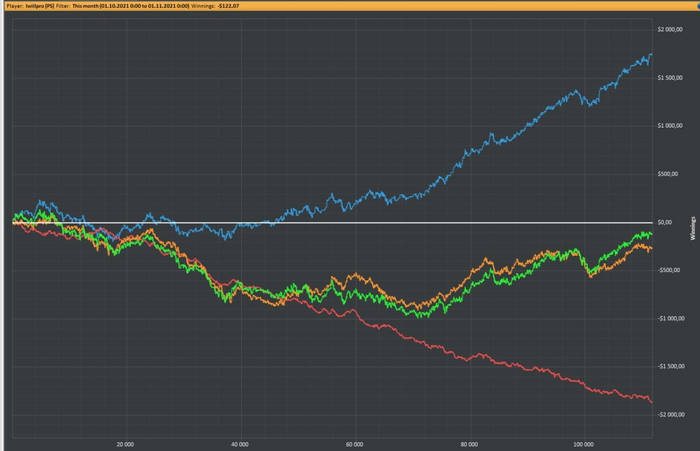Click the end point of the orange line
This screenshot has width=700, height=451.
(x=651, y=248)
